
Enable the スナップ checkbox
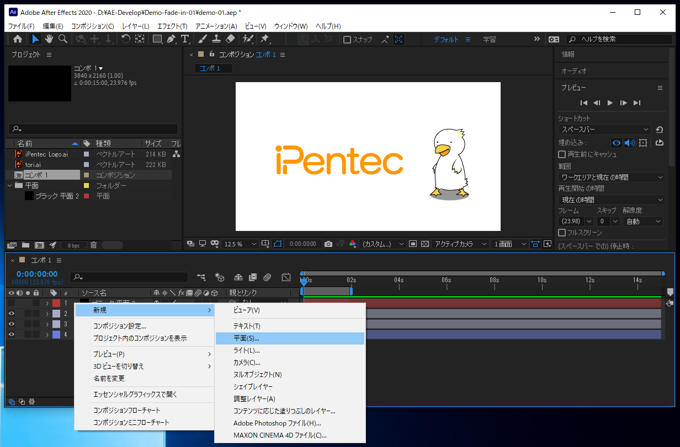tap(347, 39)
